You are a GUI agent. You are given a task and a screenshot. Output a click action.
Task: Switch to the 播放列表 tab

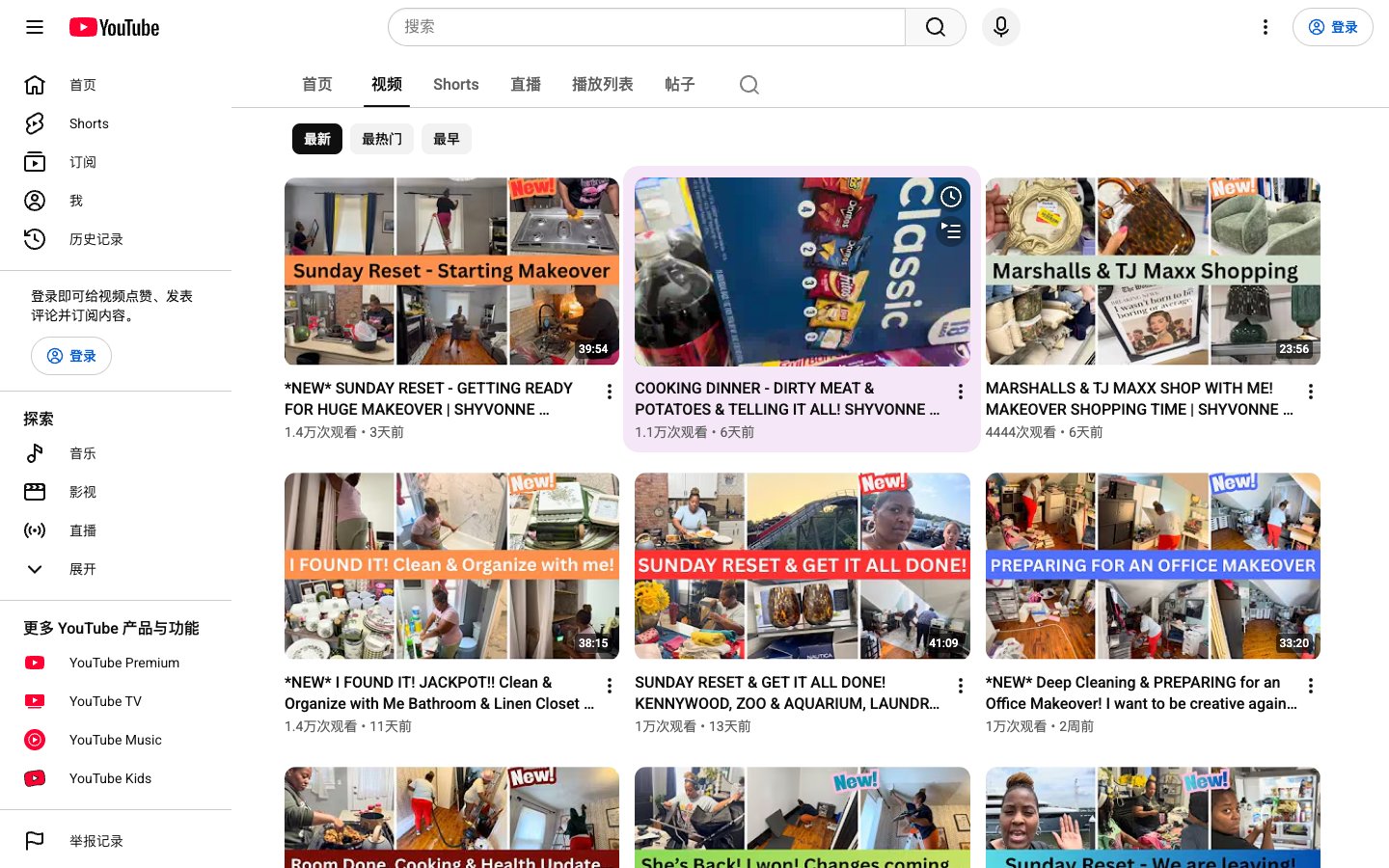(x=603, y=85)
